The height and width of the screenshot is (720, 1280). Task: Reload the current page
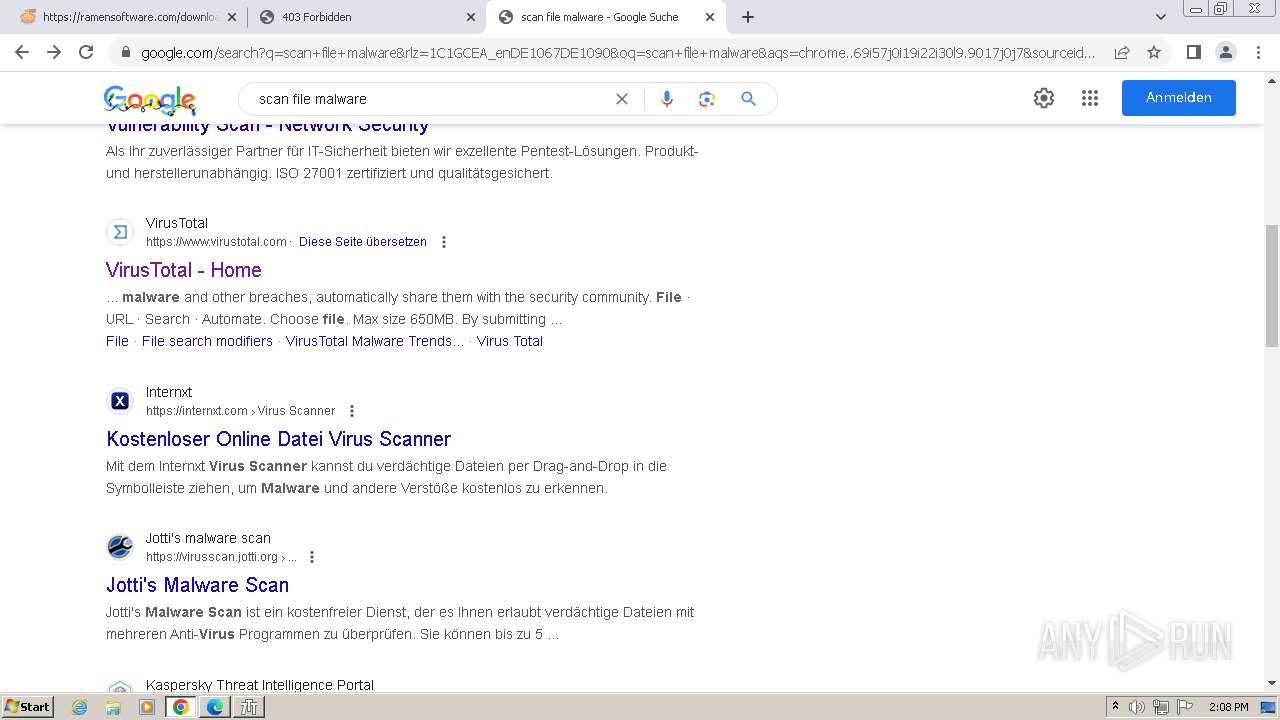point(86,52)
